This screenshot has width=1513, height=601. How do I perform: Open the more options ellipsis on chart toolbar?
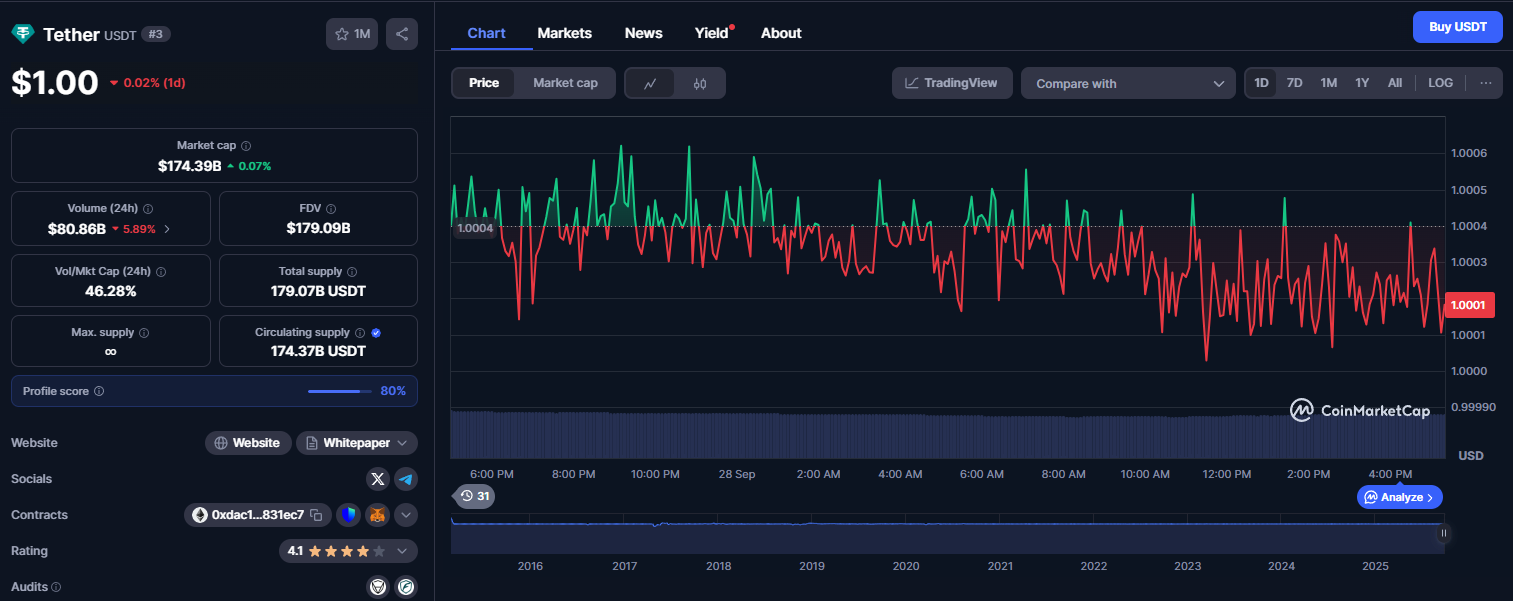[1486, 83]
